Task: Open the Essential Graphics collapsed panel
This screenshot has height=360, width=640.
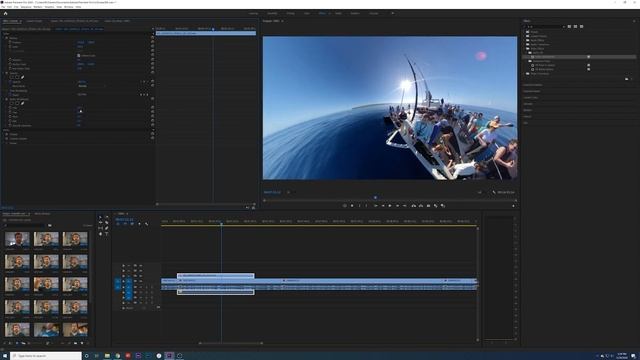Action: (533, 85)
